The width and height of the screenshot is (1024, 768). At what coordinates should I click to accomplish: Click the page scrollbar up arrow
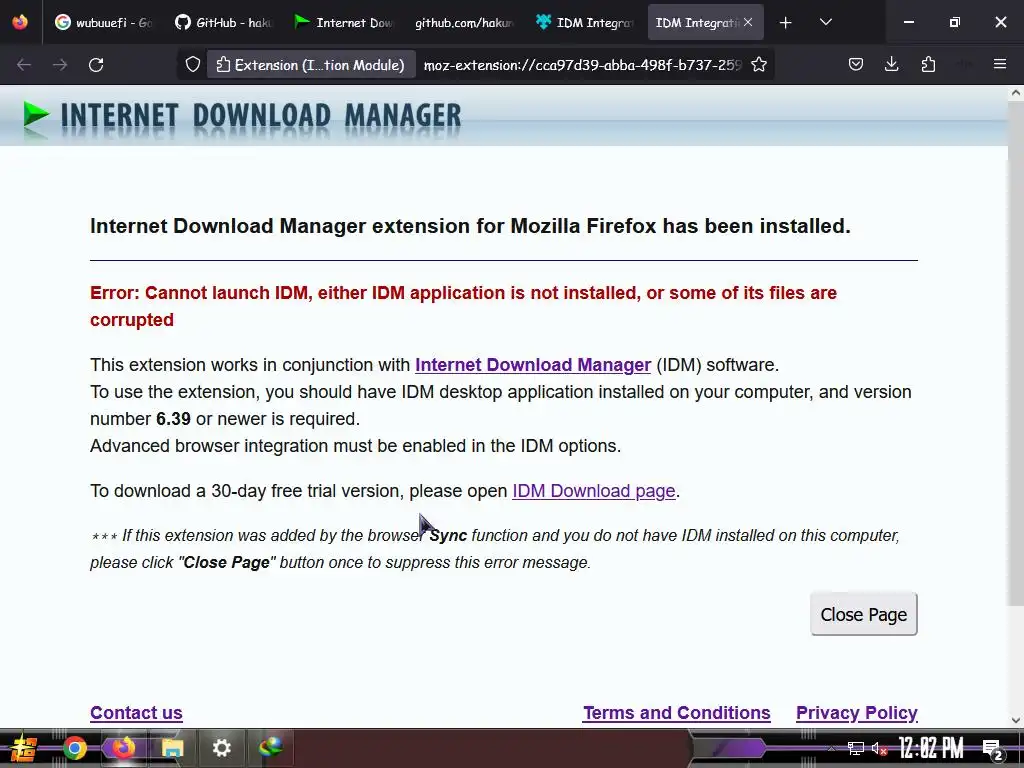(x=1016, y=93)
